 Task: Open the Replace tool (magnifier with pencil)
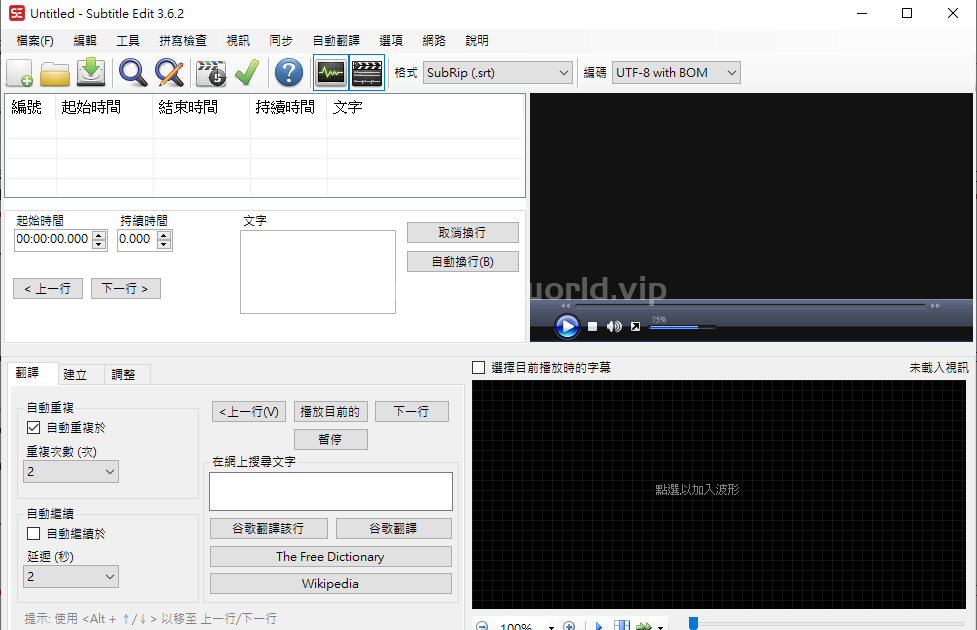coord(168,73)
